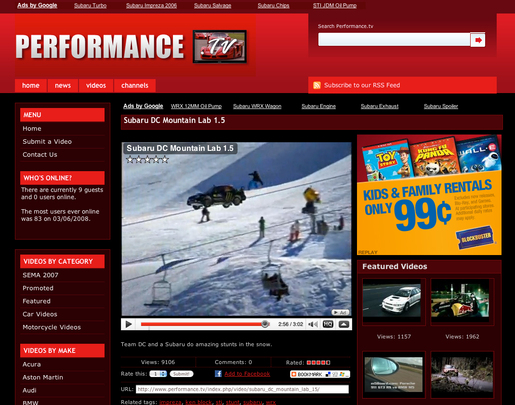Play the Subaru video
This screenshot has width=515, height=405.
point(128,324)
